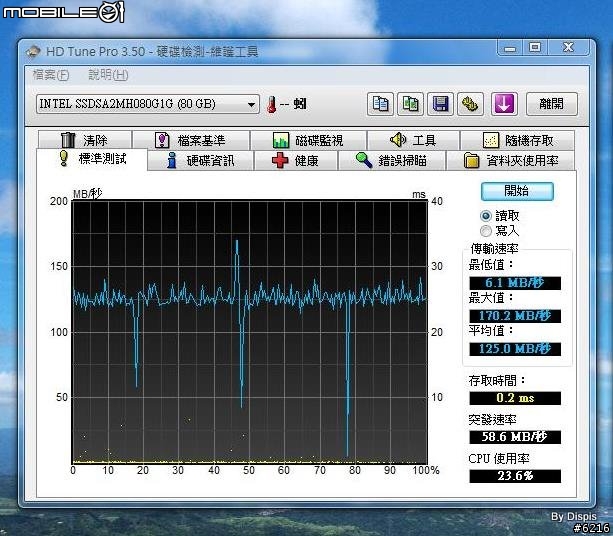Click the maximum value 170.2 MB/秒
This screenshot has height=536, width=613.
click(515, 316)
